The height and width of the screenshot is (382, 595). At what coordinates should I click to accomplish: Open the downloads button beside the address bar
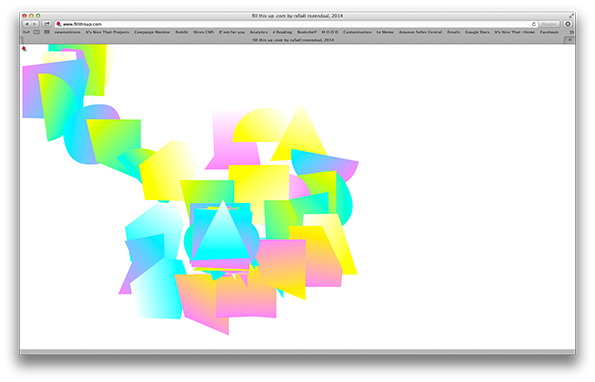pos(568,24)
